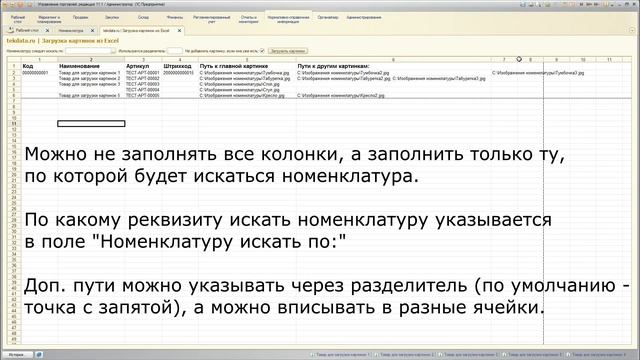Screen dimensions: 640x360
Task: Click column header 4 of the spreadsheet
Action: coord(180,60)
